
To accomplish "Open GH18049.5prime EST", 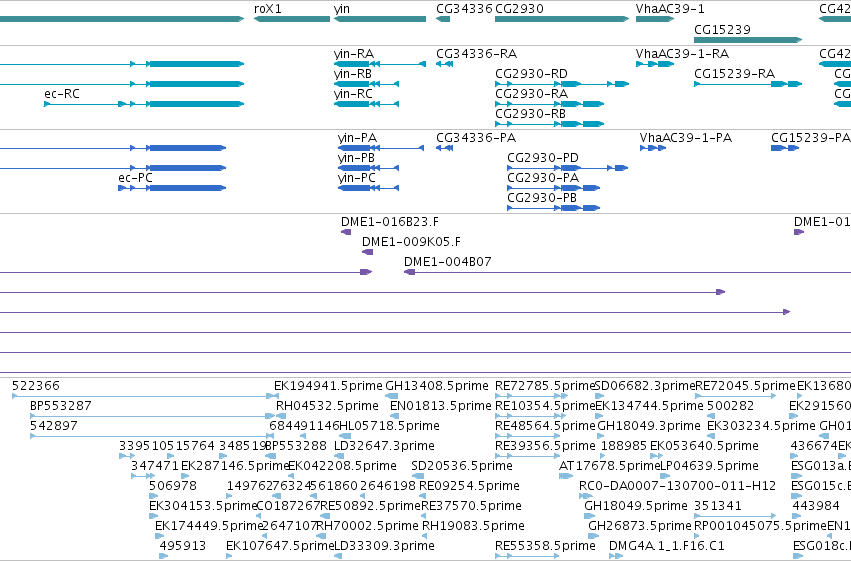I will [589, 517].
